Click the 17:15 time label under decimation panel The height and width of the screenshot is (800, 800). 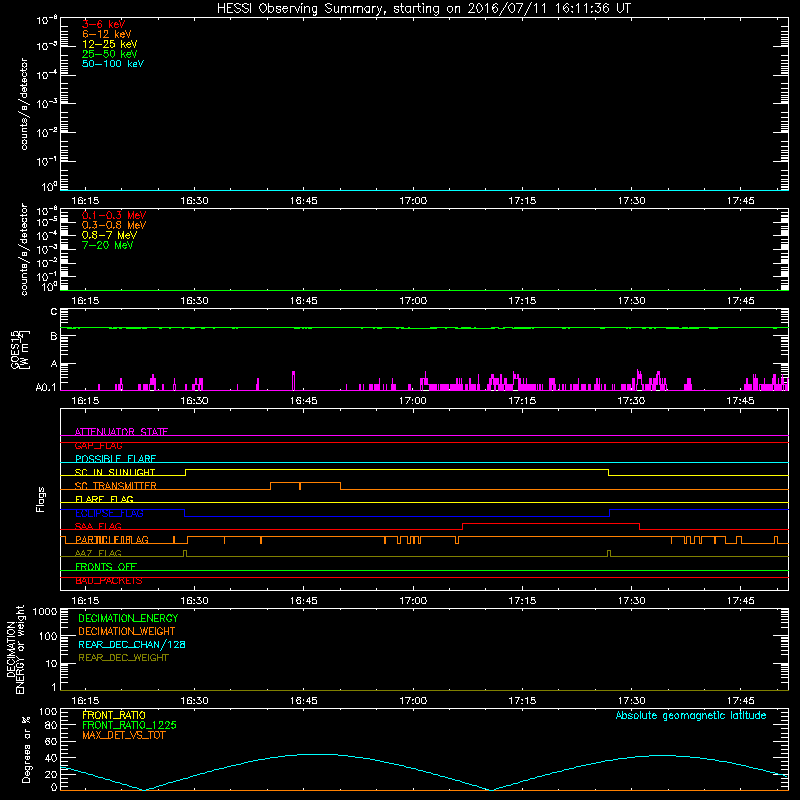point(522,701)
